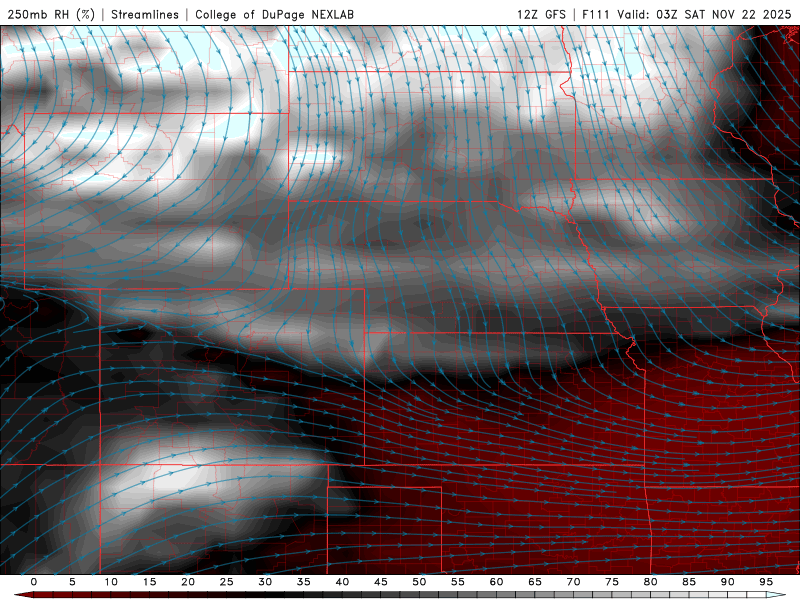Viewport: 800px width, 600px height.
Task: Select the 'F111' forecast hour text
Action: point(596,14)
